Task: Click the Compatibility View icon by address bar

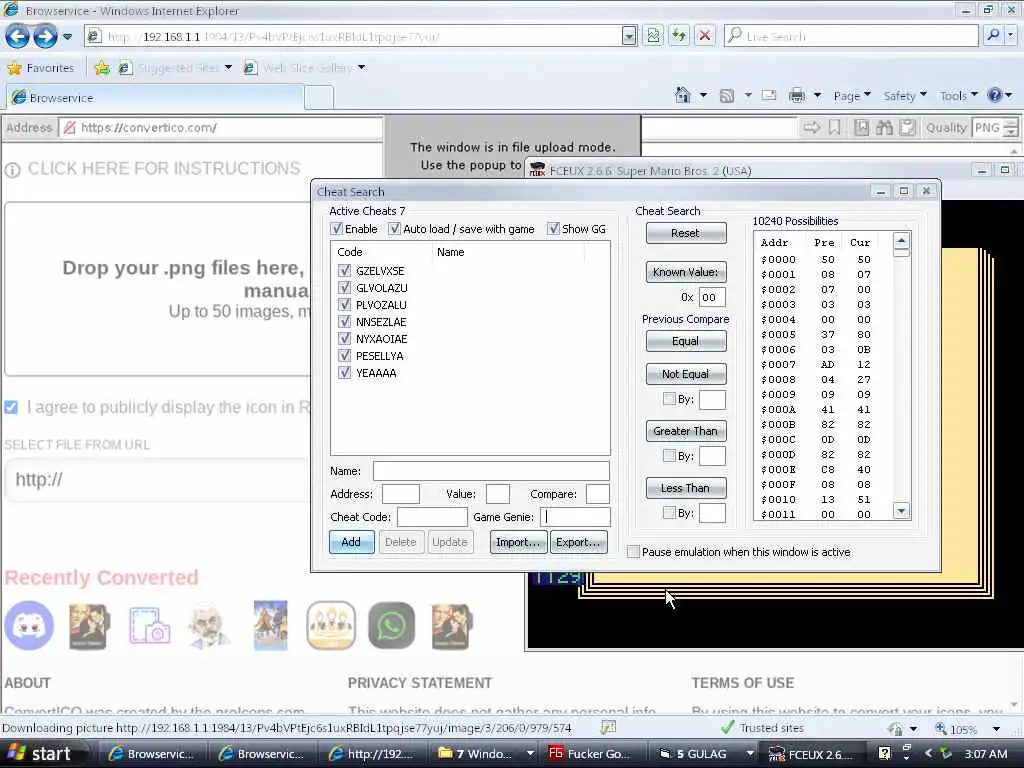Action: point(653,36)
